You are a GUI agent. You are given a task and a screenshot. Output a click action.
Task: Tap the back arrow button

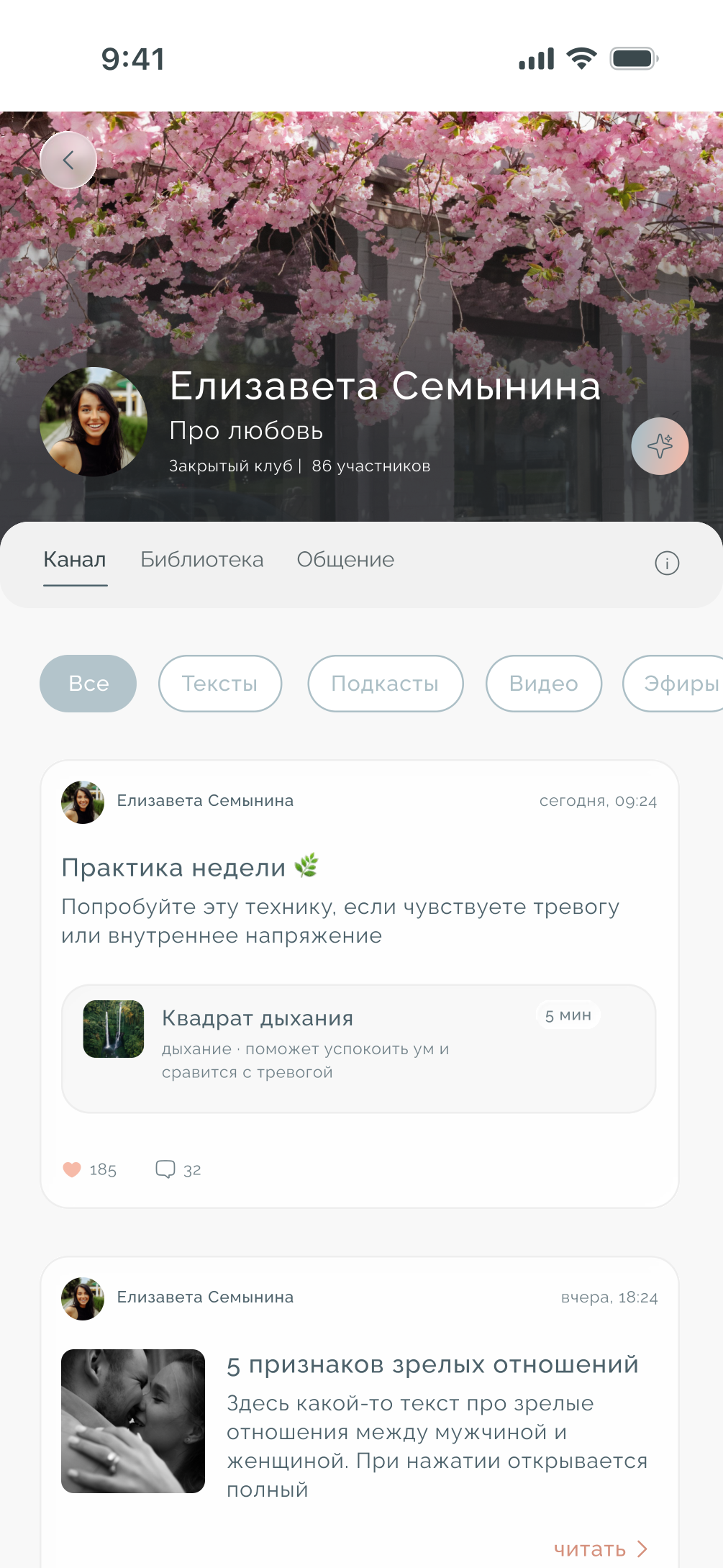point(68,160)
